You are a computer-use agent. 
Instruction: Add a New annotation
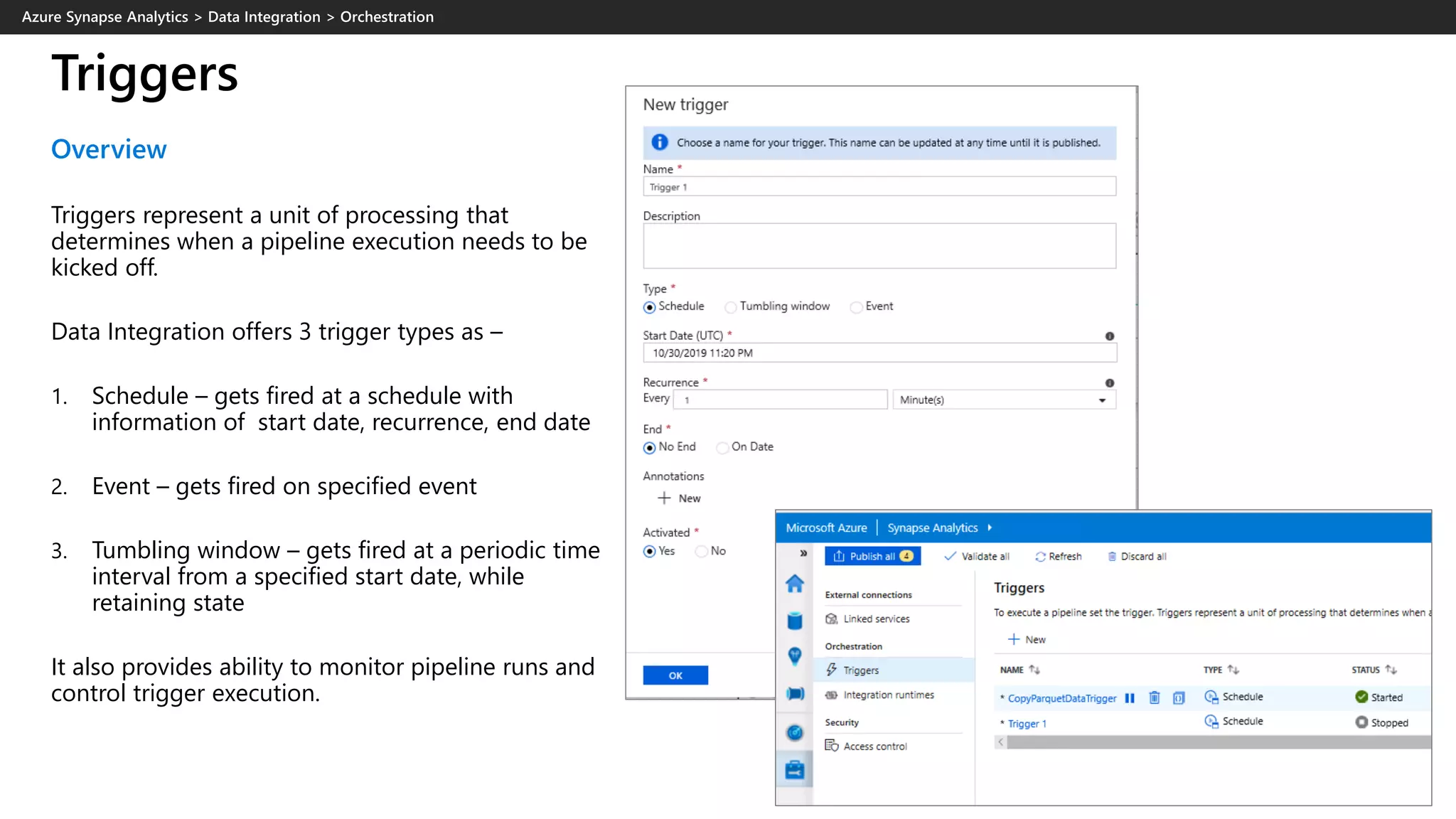(x=680, y=498)
